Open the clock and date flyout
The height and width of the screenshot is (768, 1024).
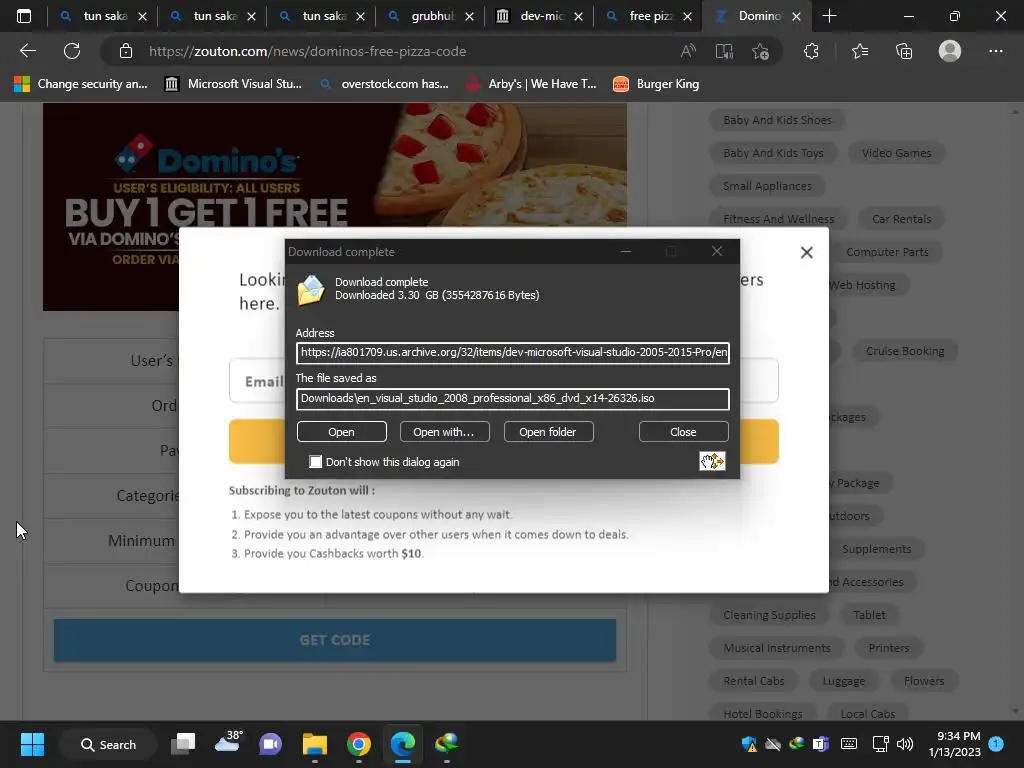955,744
